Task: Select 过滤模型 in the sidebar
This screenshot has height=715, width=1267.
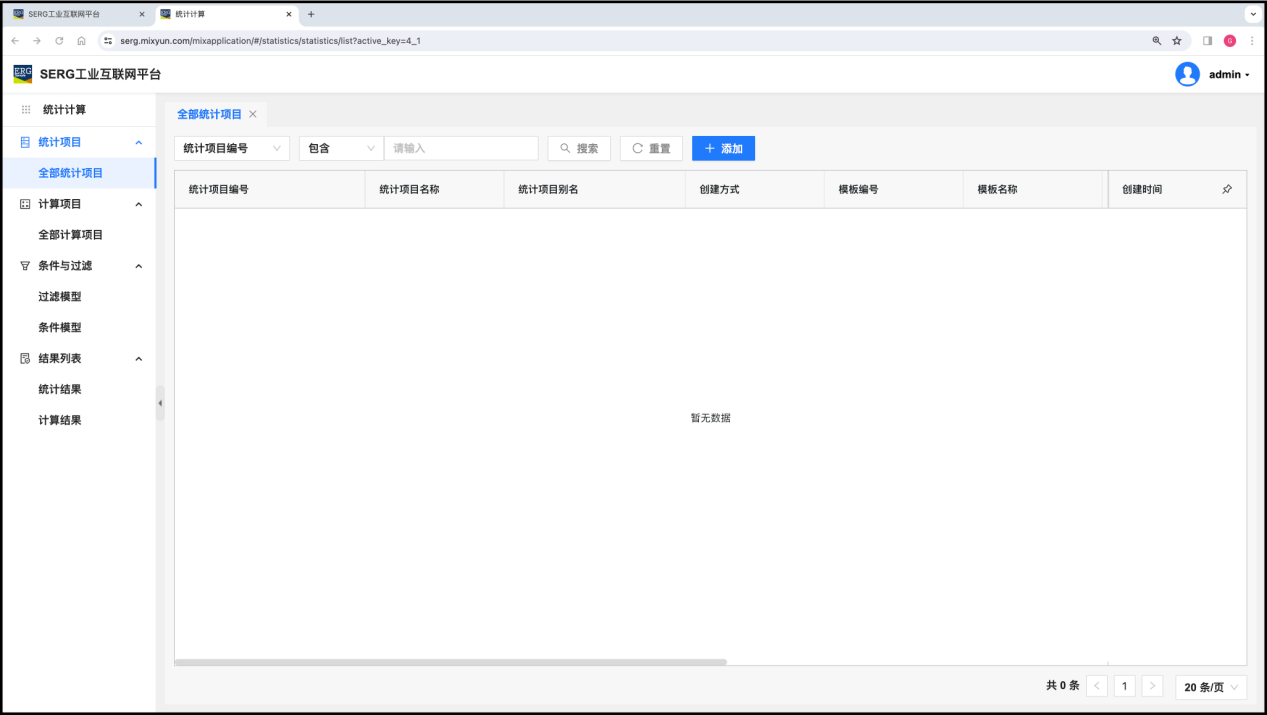Action: pyautogui.click(x=60, y=297)
